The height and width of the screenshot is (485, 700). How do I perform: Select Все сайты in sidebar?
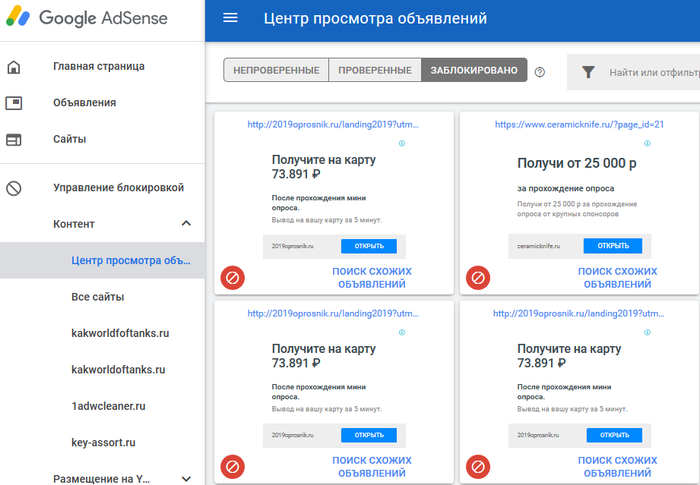[x=98, y=297]
